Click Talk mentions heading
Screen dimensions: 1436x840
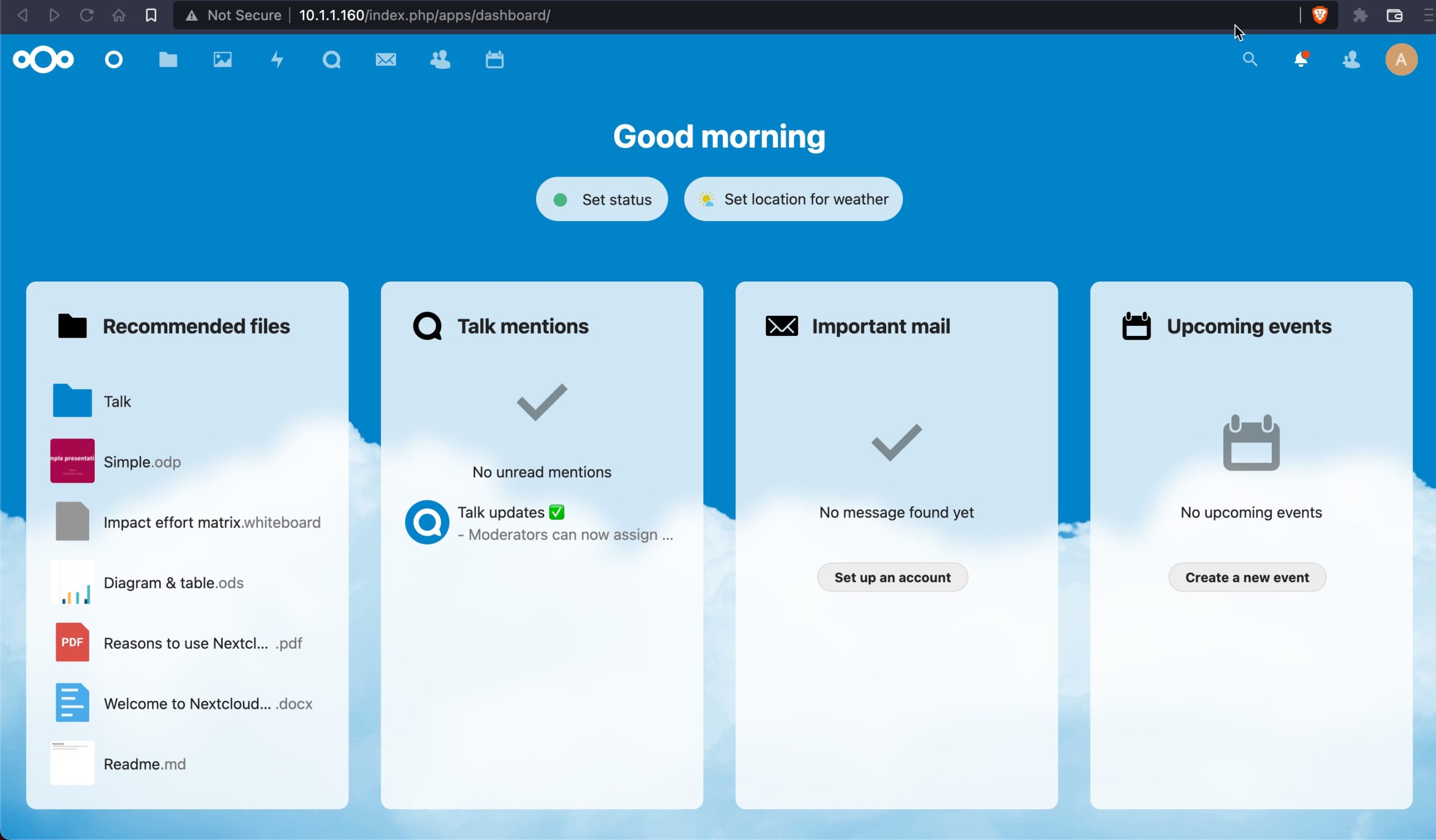click(523, 326)
